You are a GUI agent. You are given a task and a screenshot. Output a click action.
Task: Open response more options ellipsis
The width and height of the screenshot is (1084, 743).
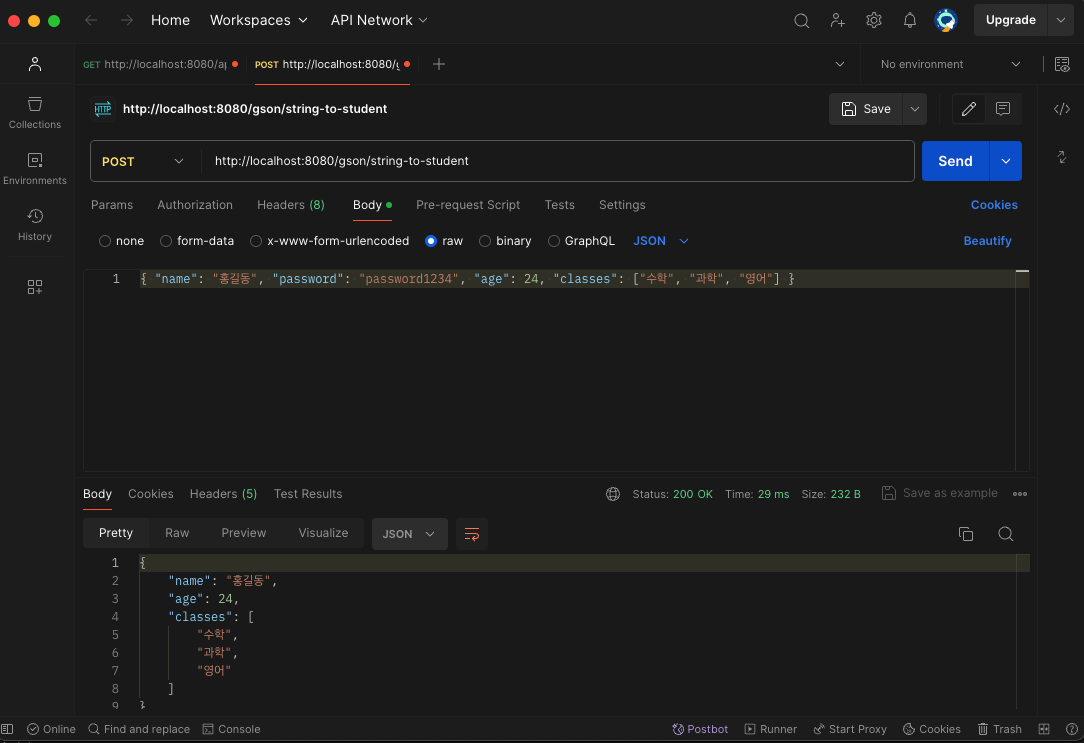click(1020, 493)
